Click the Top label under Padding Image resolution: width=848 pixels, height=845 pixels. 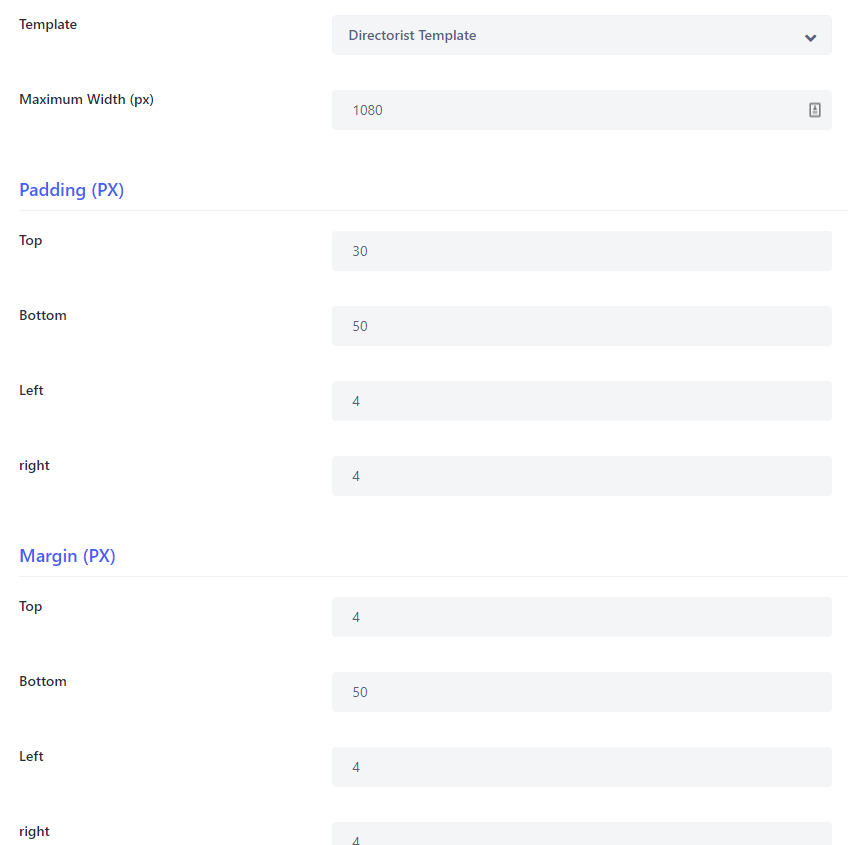30,241
